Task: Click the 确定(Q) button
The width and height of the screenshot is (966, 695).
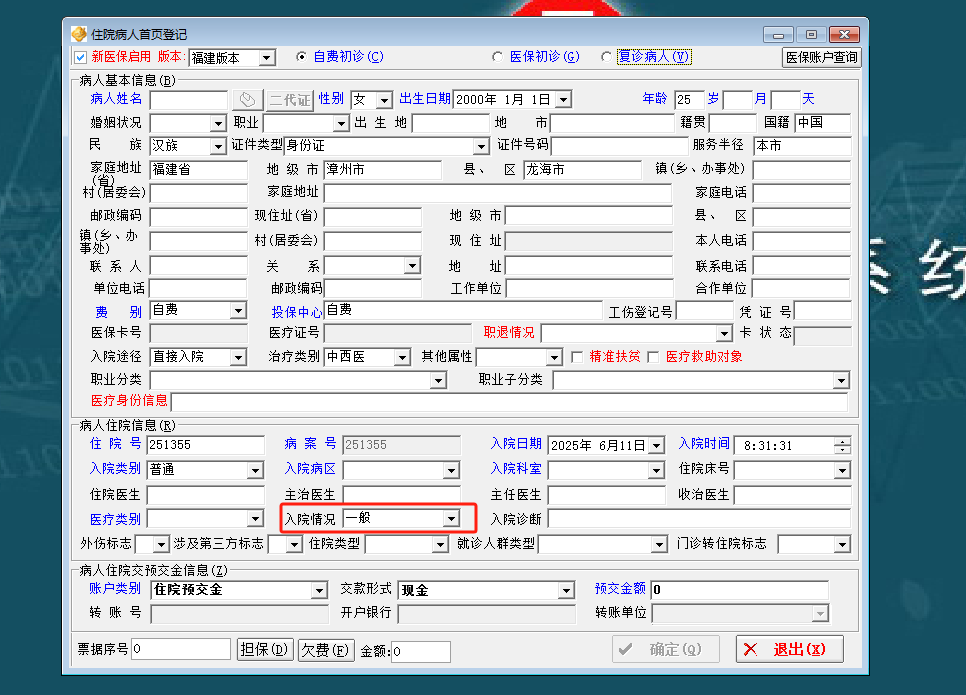Action: (x=667, y=649)
